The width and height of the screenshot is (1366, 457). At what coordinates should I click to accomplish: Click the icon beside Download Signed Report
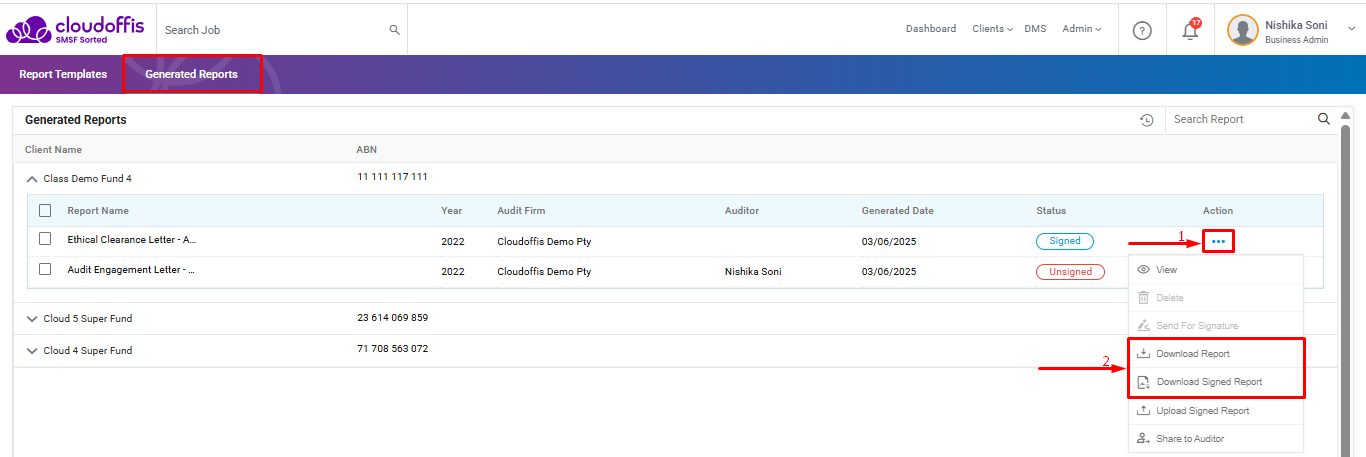[1143, 382]
